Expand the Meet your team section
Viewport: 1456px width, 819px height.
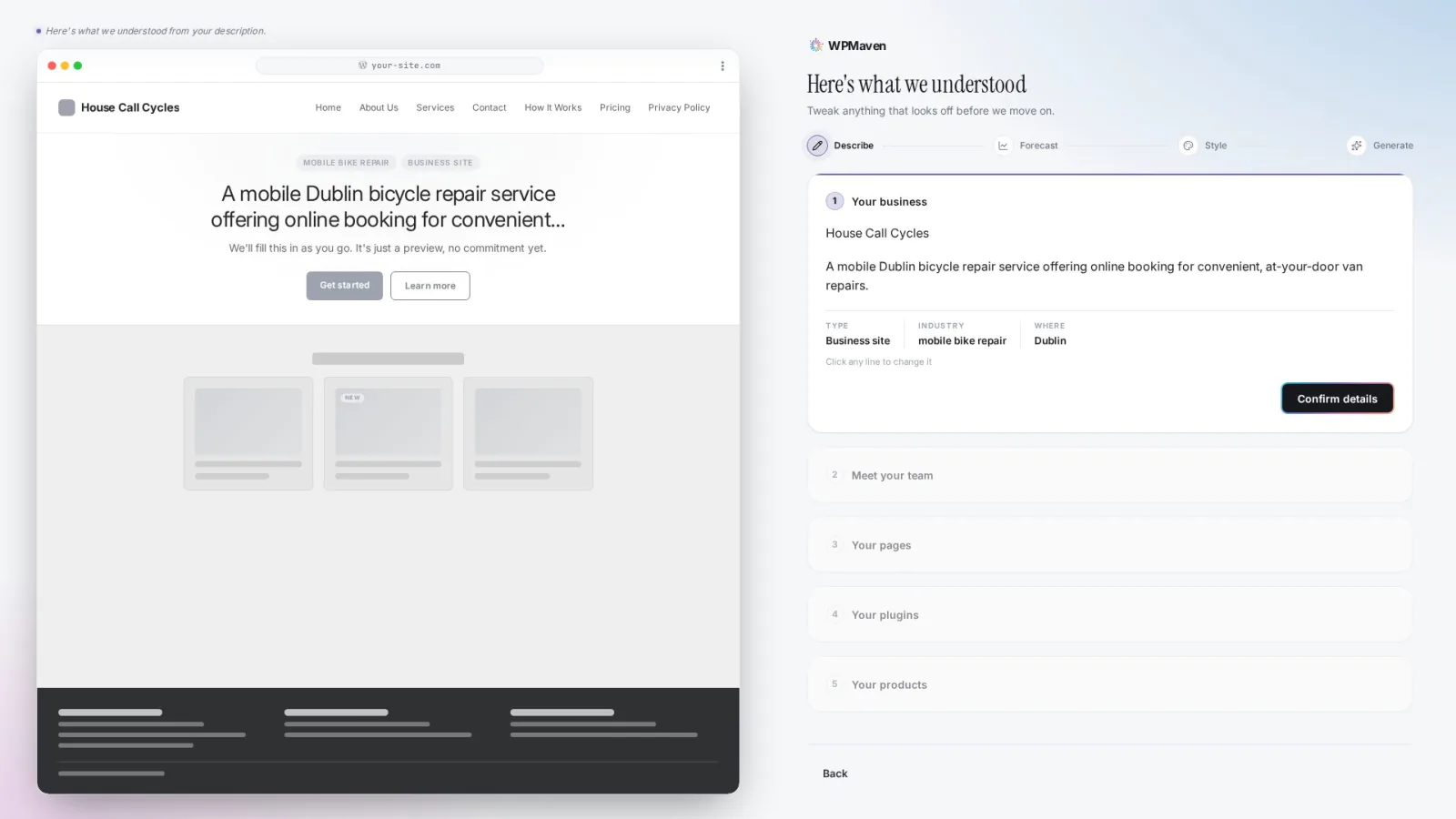point(1109,475)
